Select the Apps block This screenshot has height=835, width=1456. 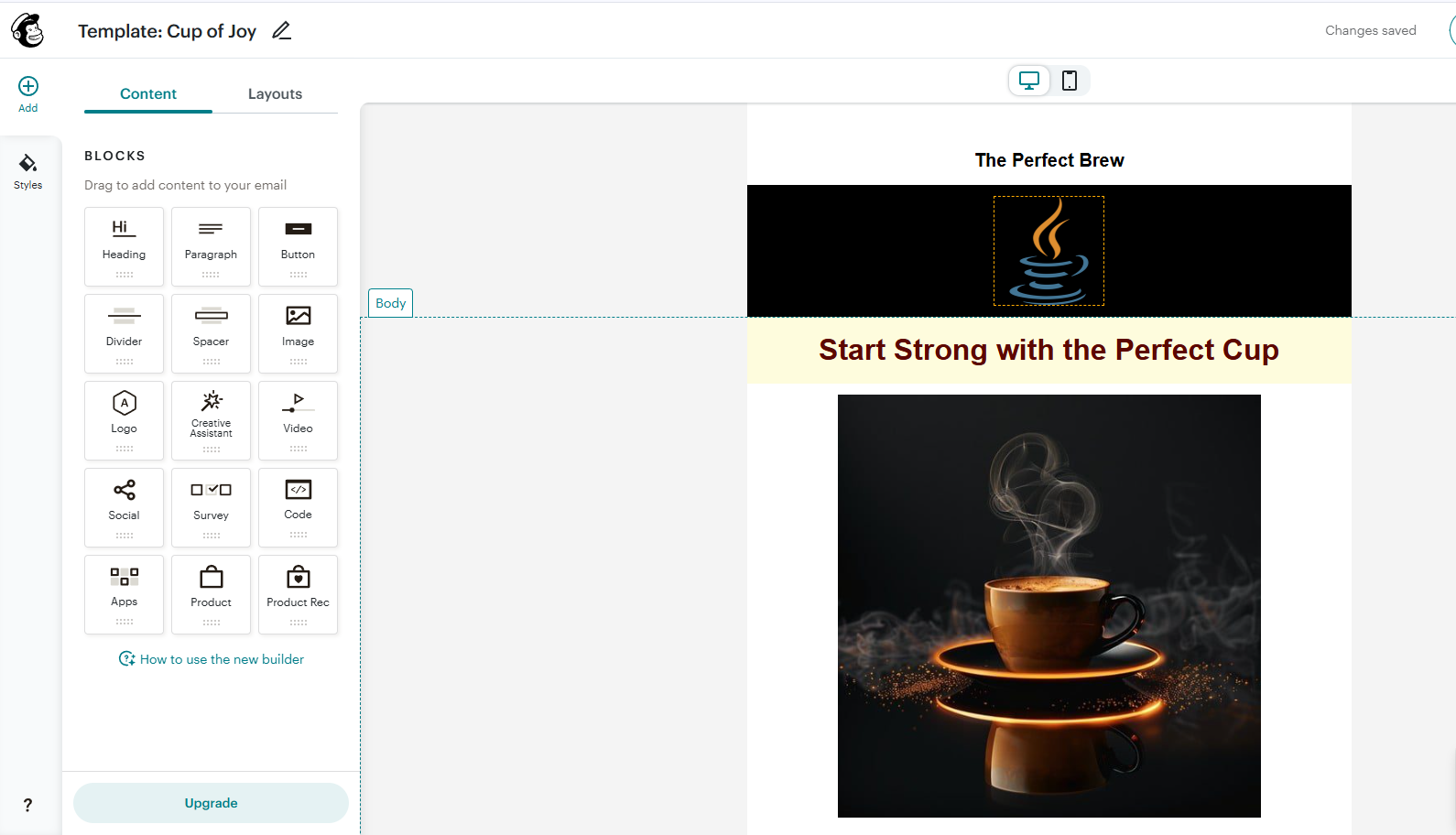(124, 594)
